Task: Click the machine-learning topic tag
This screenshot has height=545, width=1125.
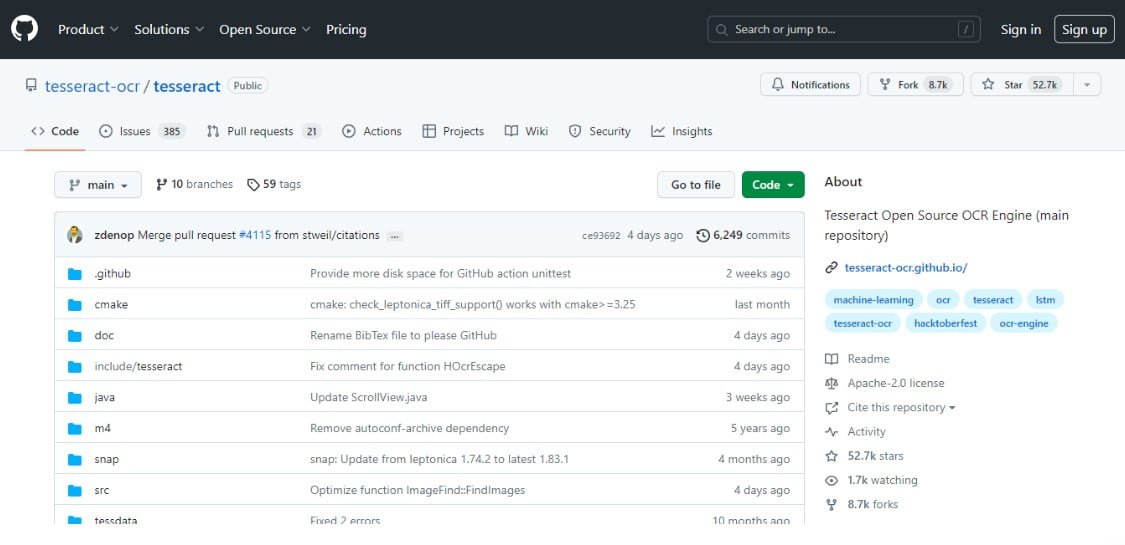Action: pyautogui.click(x=873, y=300)
